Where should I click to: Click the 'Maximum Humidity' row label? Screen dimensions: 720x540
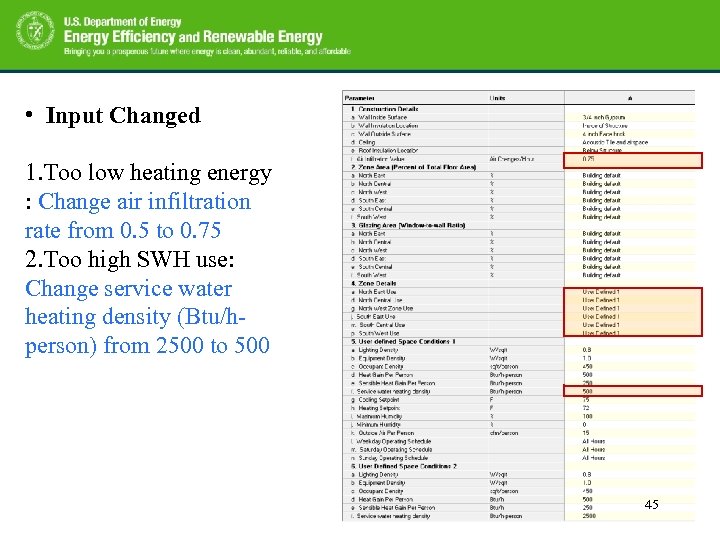379,416
